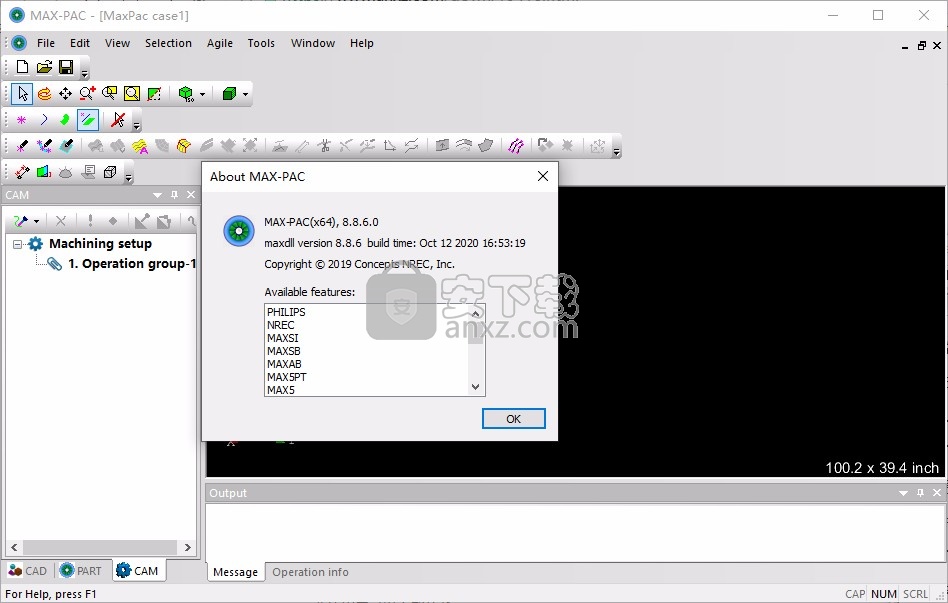
Task: Choose the orange Rotate view tool
Action: (44, 94)
